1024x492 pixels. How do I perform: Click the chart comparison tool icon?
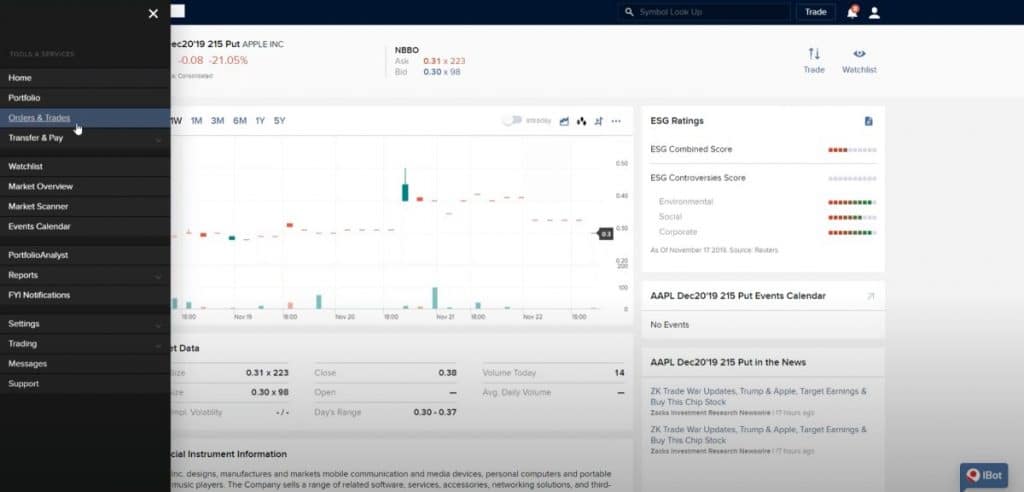(598, 122)
